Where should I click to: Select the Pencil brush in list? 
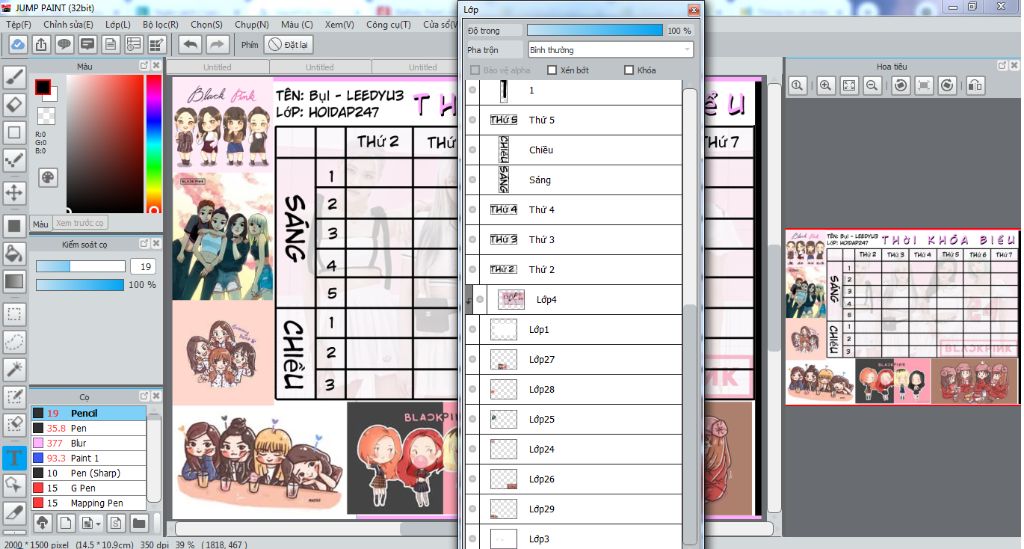pyautogui.click(x=89, y=413)
